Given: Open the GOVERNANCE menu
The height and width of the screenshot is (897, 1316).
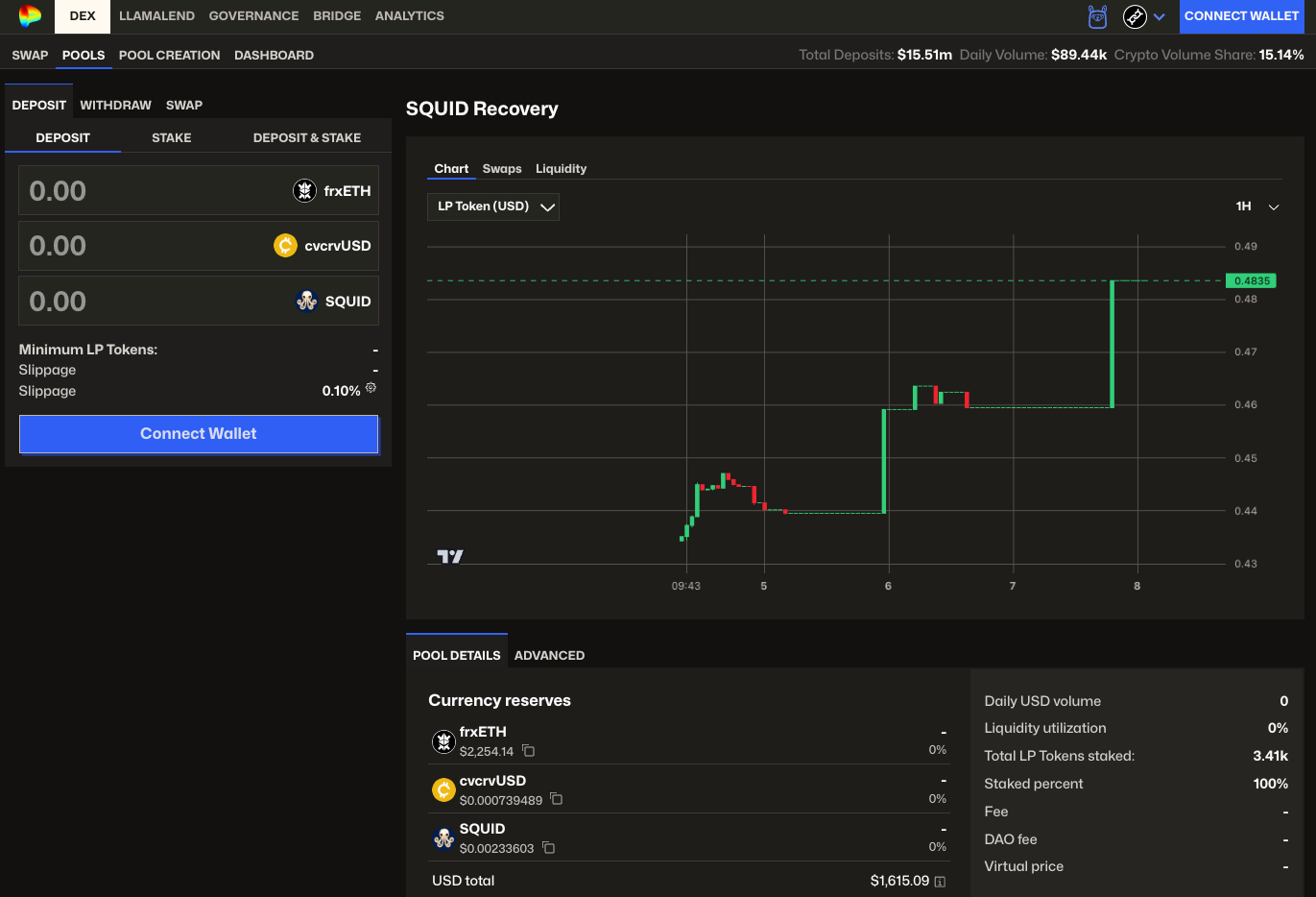Looking at the screenshot, I should (x=253, y=16).
